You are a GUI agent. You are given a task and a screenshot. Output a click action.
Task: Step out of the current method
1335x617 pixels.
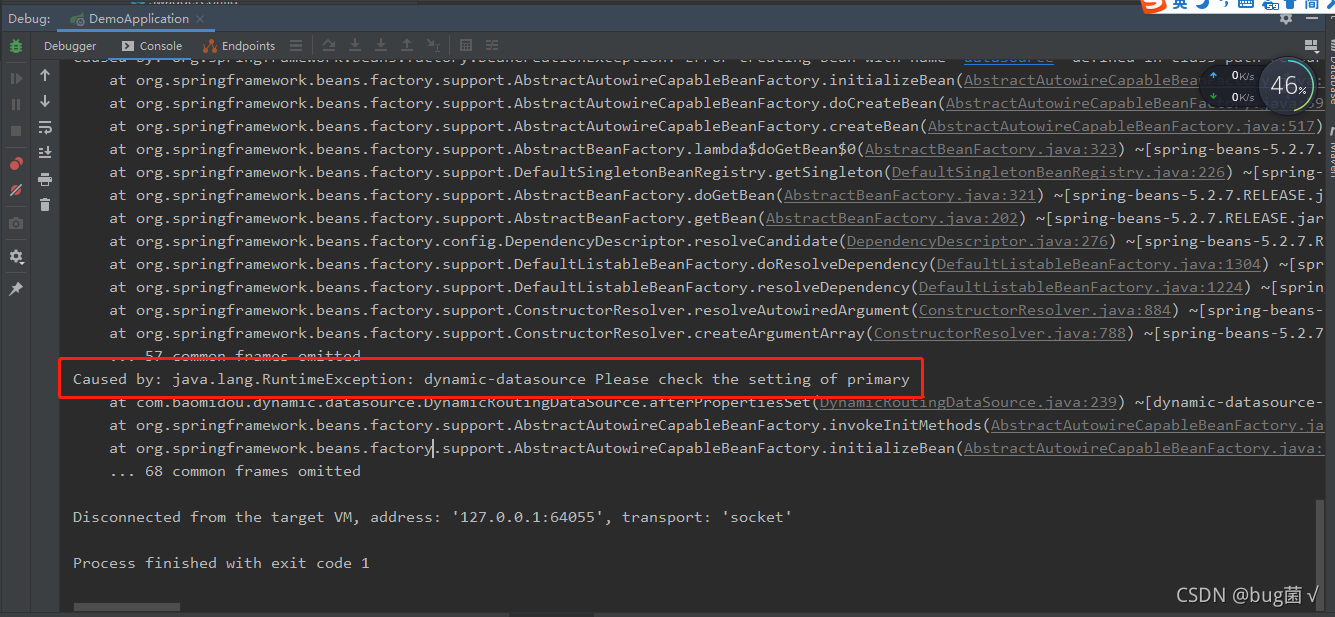[407, 45]
